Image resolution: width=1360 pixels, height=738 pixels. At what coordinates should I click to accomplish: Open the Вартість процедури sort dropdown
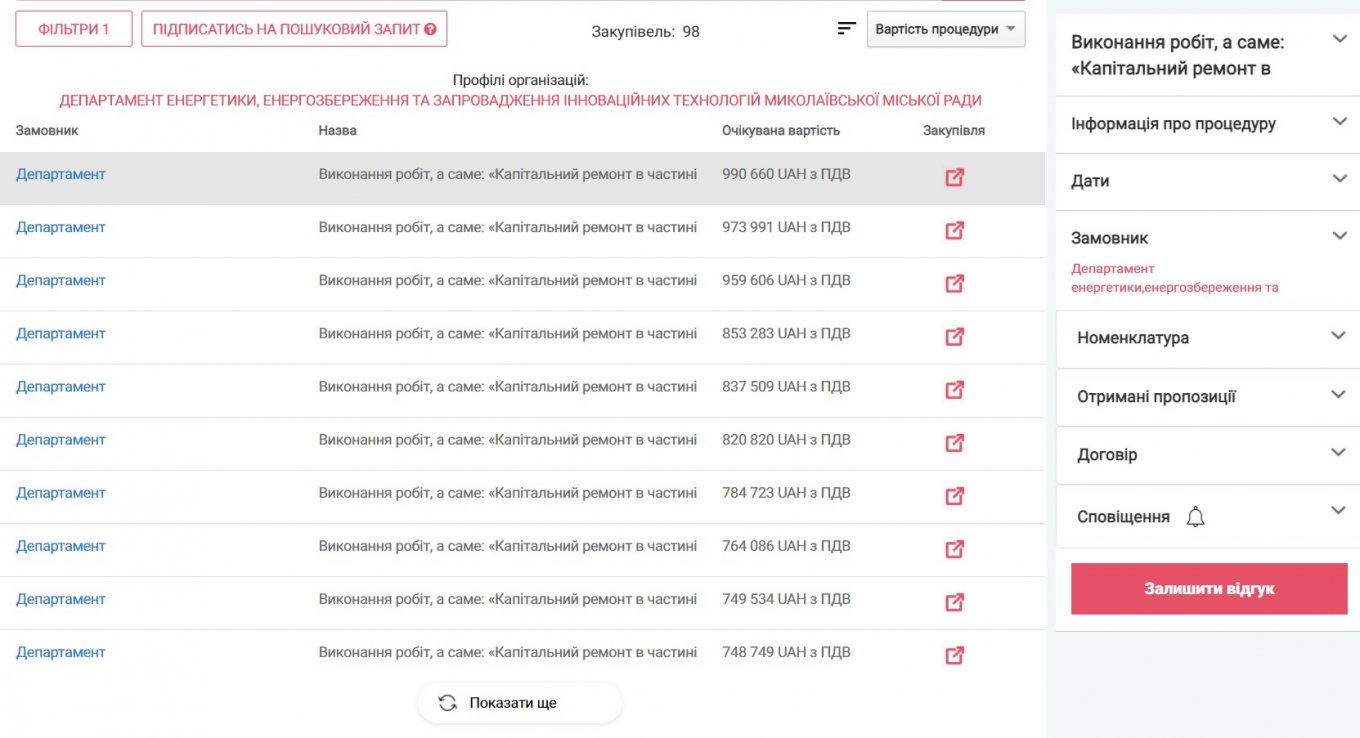[945, 29]
